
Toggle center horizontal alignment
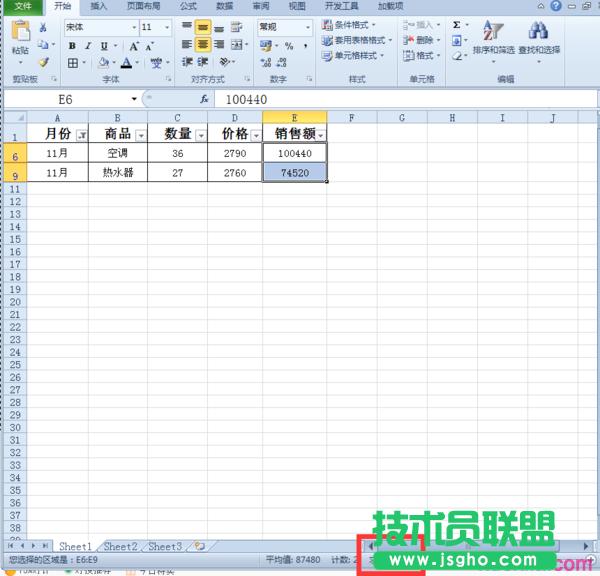coord(204,46)
